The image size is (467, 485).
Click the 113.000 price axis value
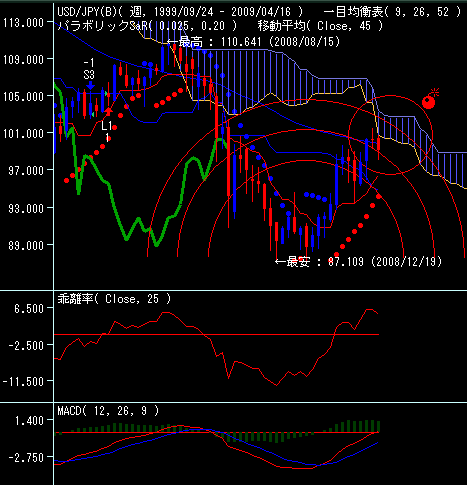pyautogui.click(x=23, y=23)
